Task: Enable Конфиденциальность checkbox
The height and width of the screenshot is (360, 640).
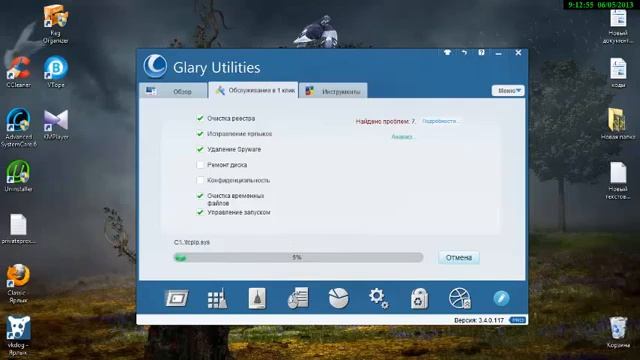Action: [x=200, y=180]
